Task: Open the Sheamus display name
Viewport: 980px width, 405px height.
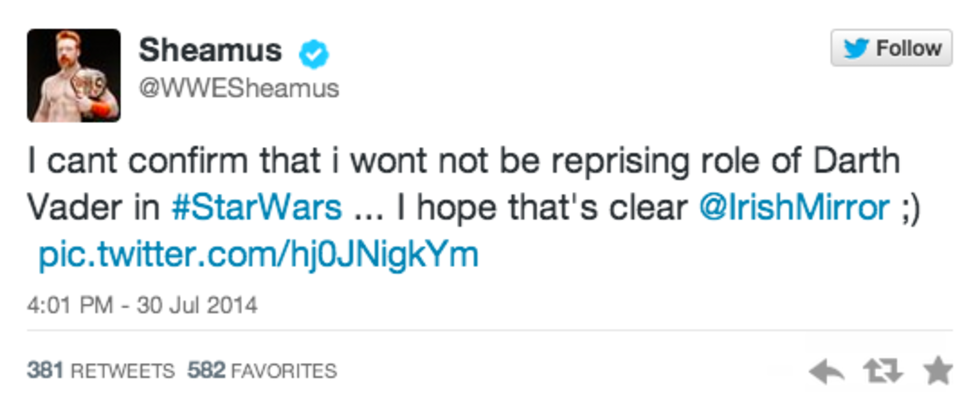Action: click(210, 49)
